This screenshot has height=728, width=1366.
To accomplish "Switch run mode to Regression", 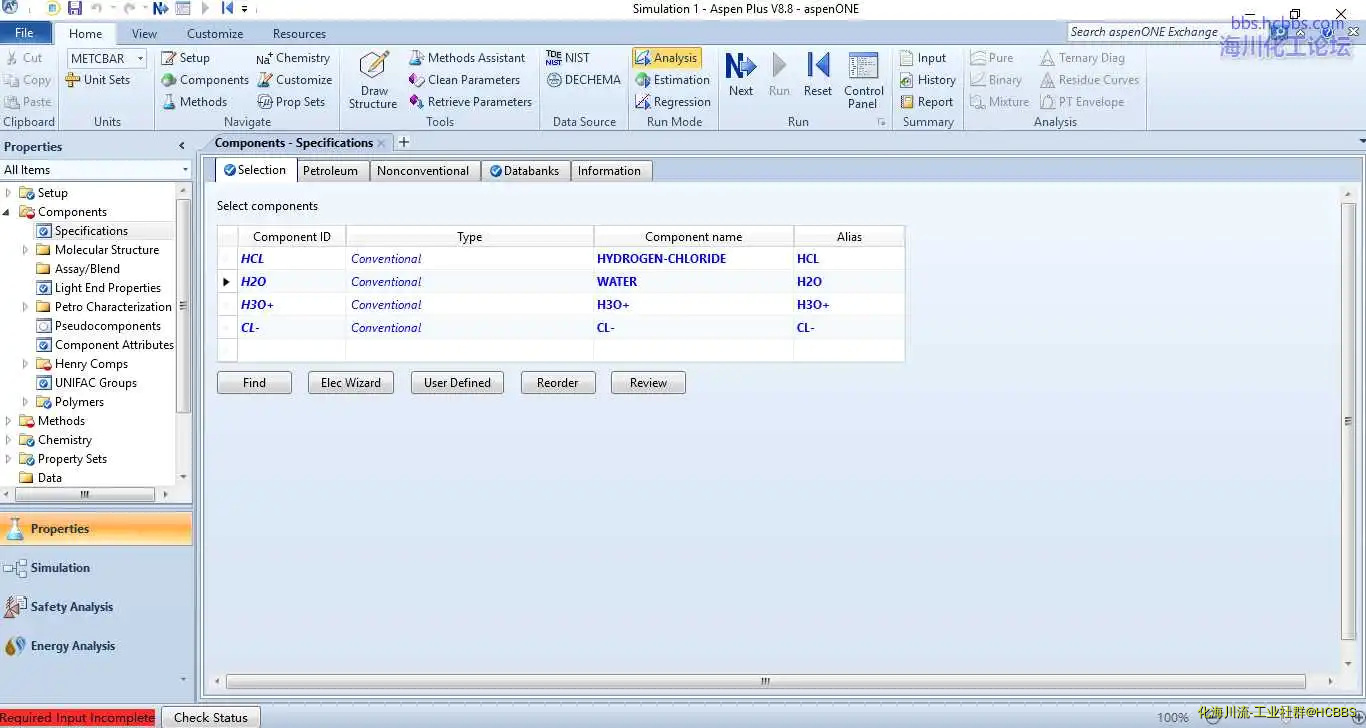I will click(x=672, y=102).
